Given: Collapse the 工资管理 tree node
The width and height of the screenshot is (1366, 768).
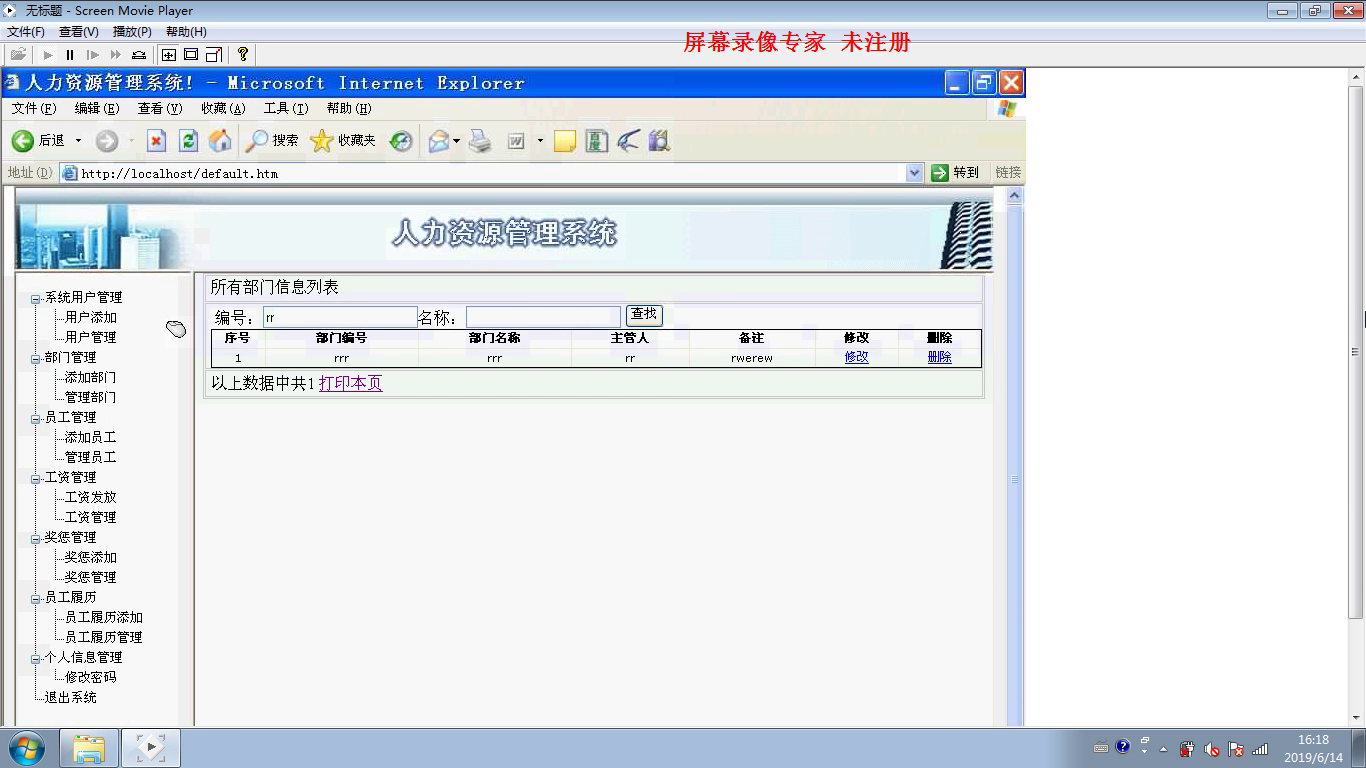Looking at the screenshot, I should pos(36,478).
